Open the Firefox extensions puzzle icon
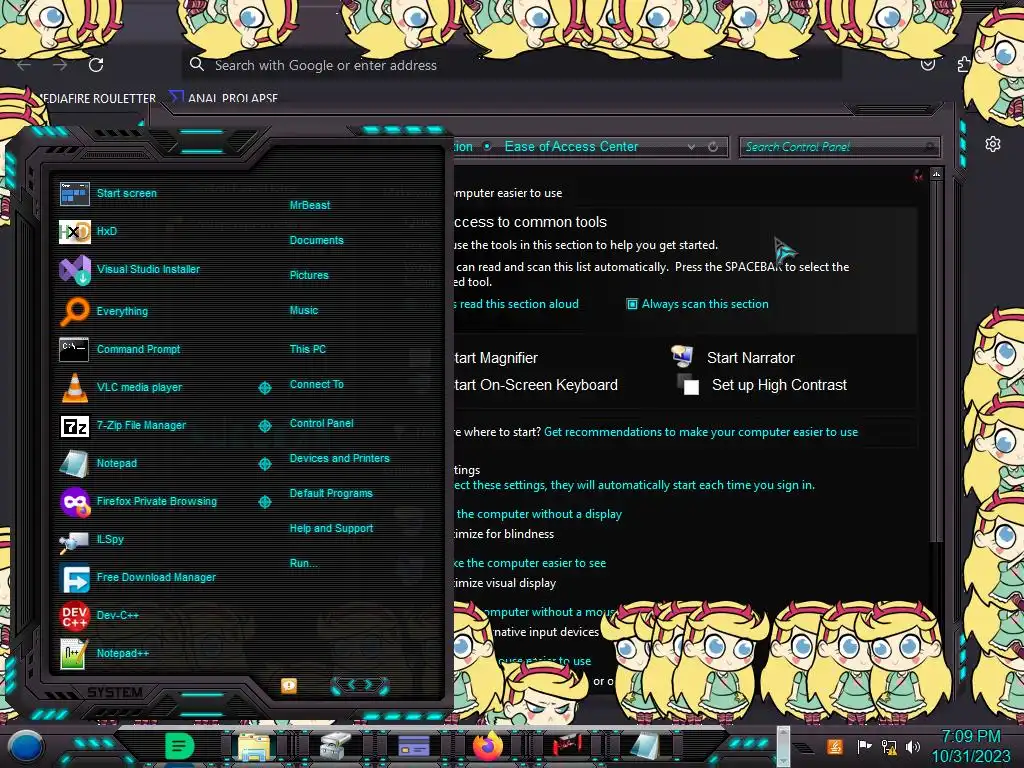This screenshot has height=768, width=1024. [964, 64]
